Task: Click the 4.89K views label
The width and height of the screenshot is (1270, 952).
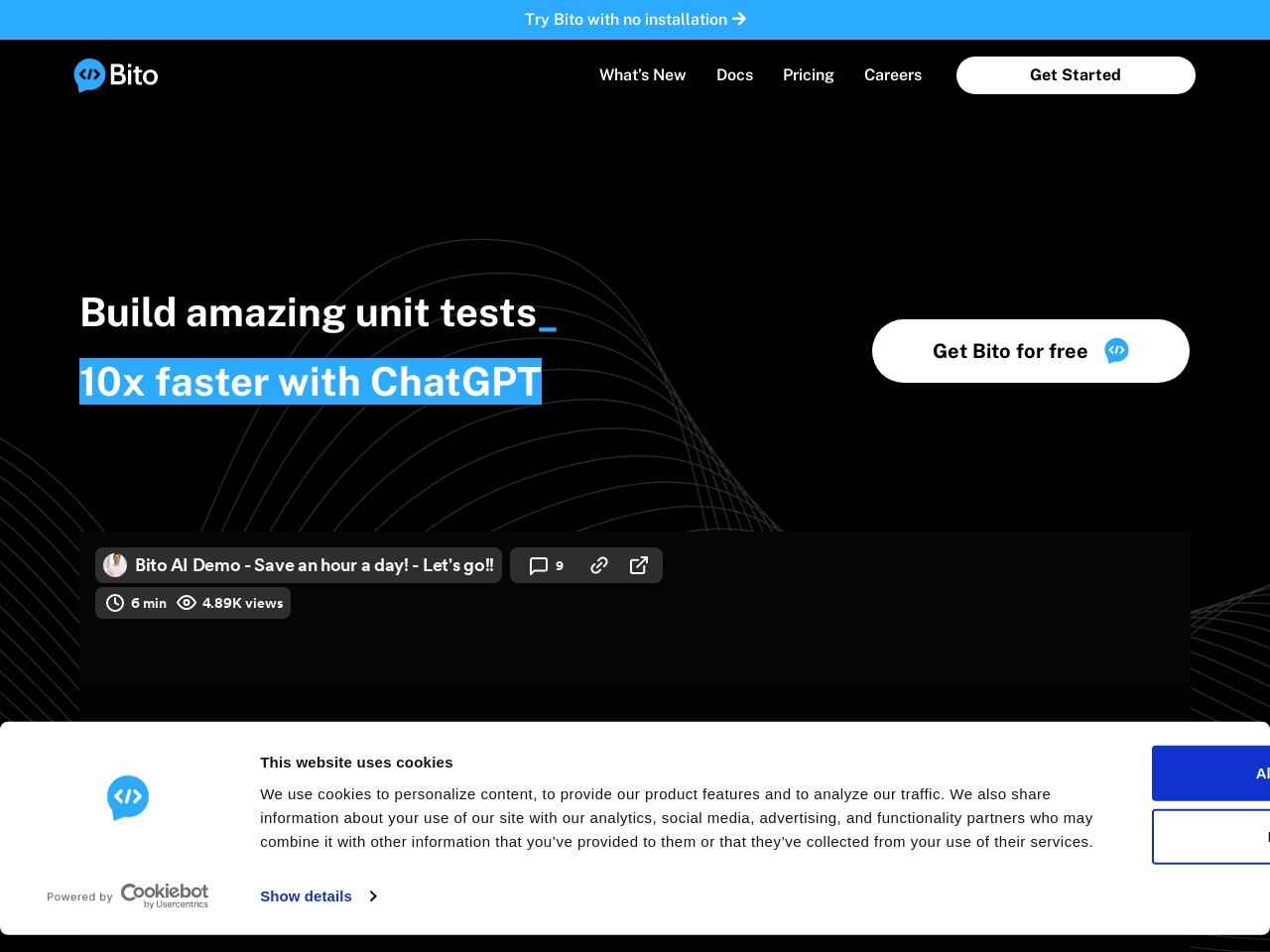Action: coord(230,603)
